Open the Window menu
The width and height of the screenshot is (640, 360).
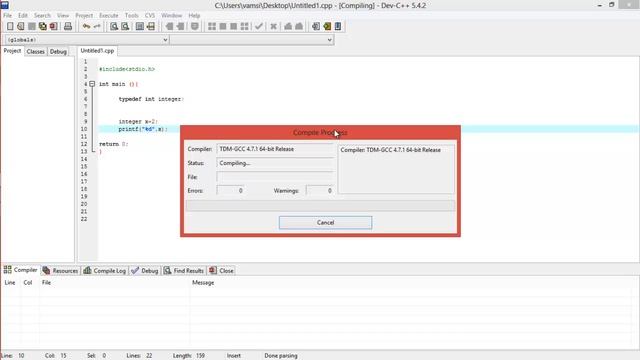171,15
